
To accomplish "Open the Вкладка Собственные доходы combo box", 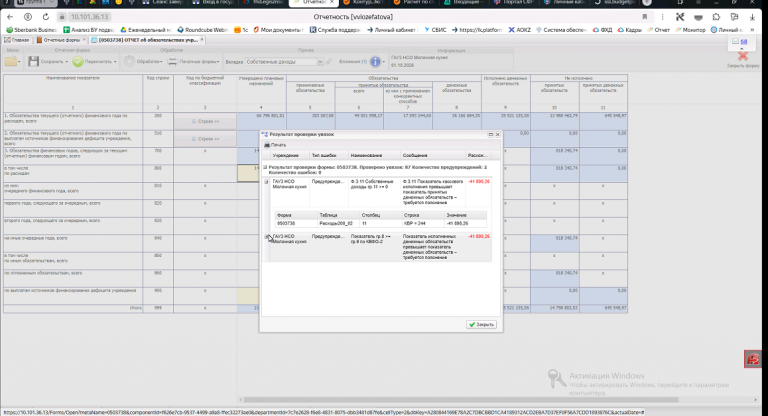I will coord(284,62).
